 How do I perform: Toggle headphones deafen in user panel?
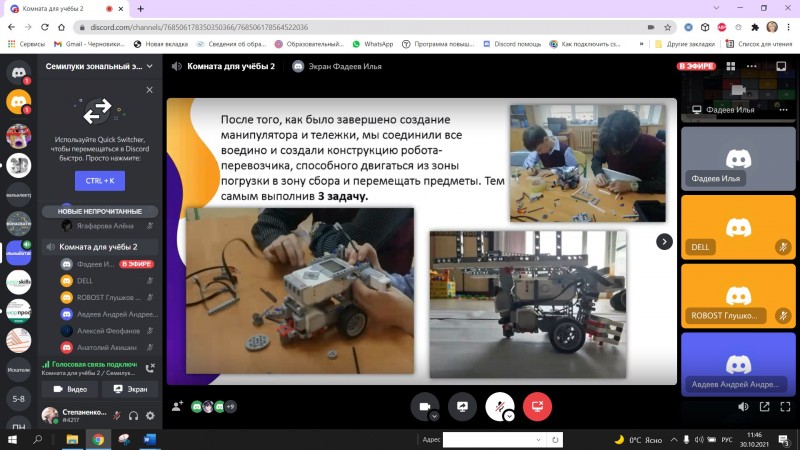point(134,415)
